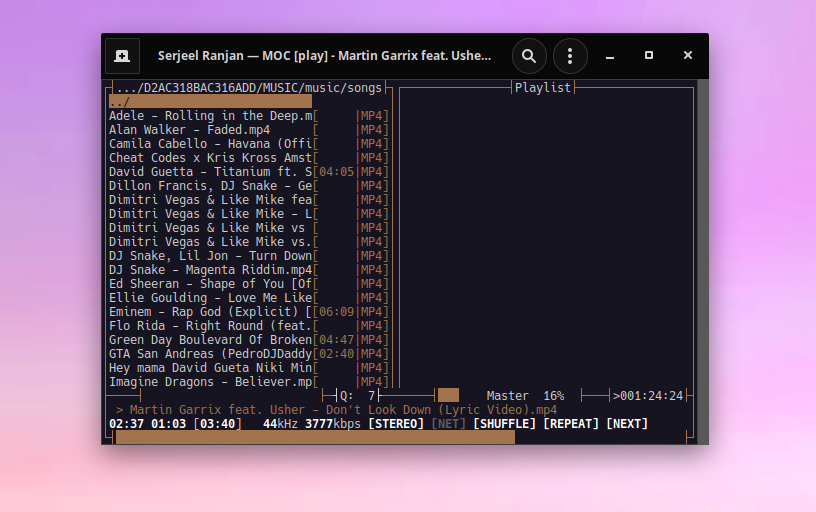816x512 pixels.
Task: Click the >001:24:24 total time
Action: (x=647, y=395)
